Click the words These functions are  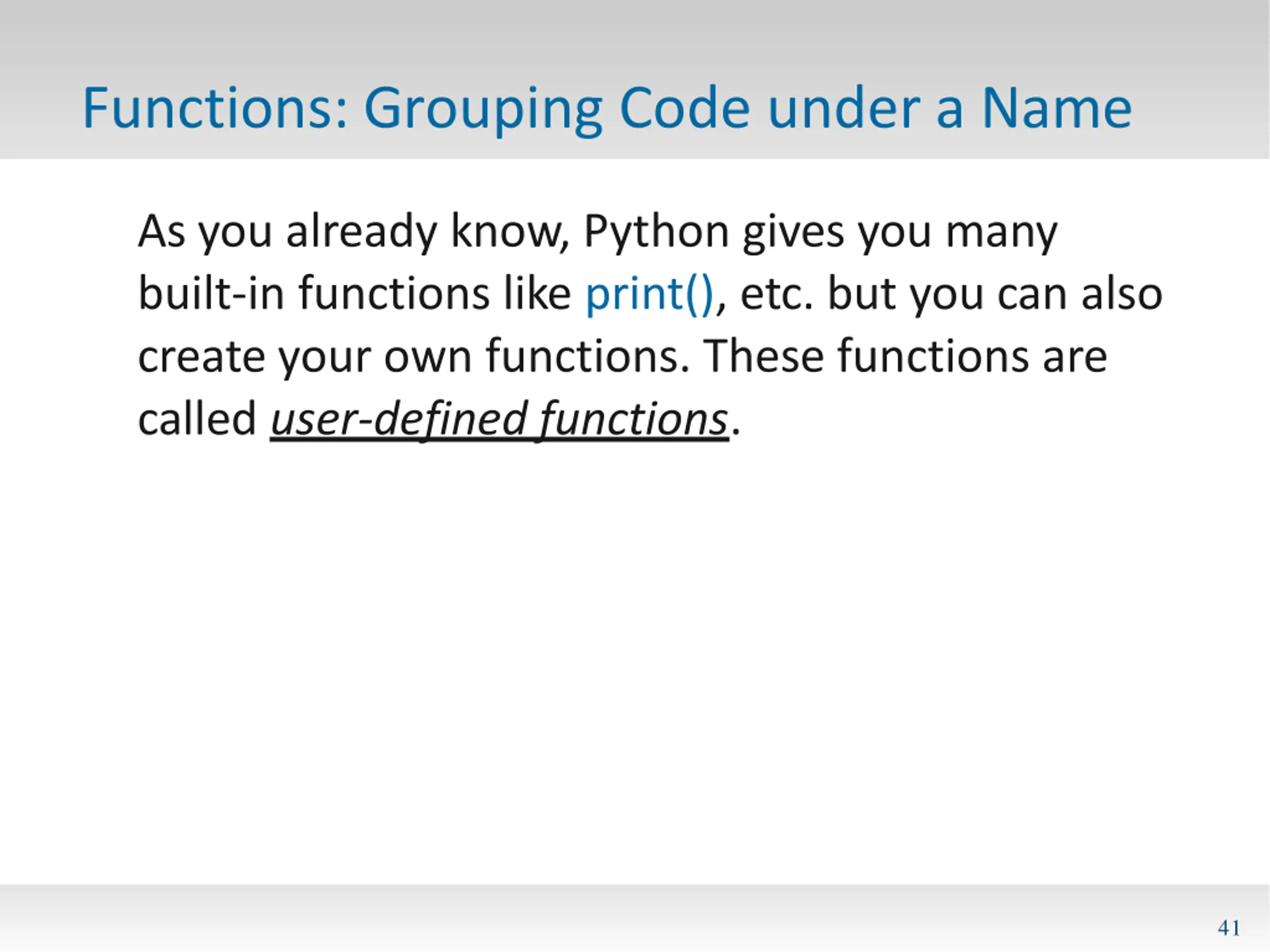point(905,356)
